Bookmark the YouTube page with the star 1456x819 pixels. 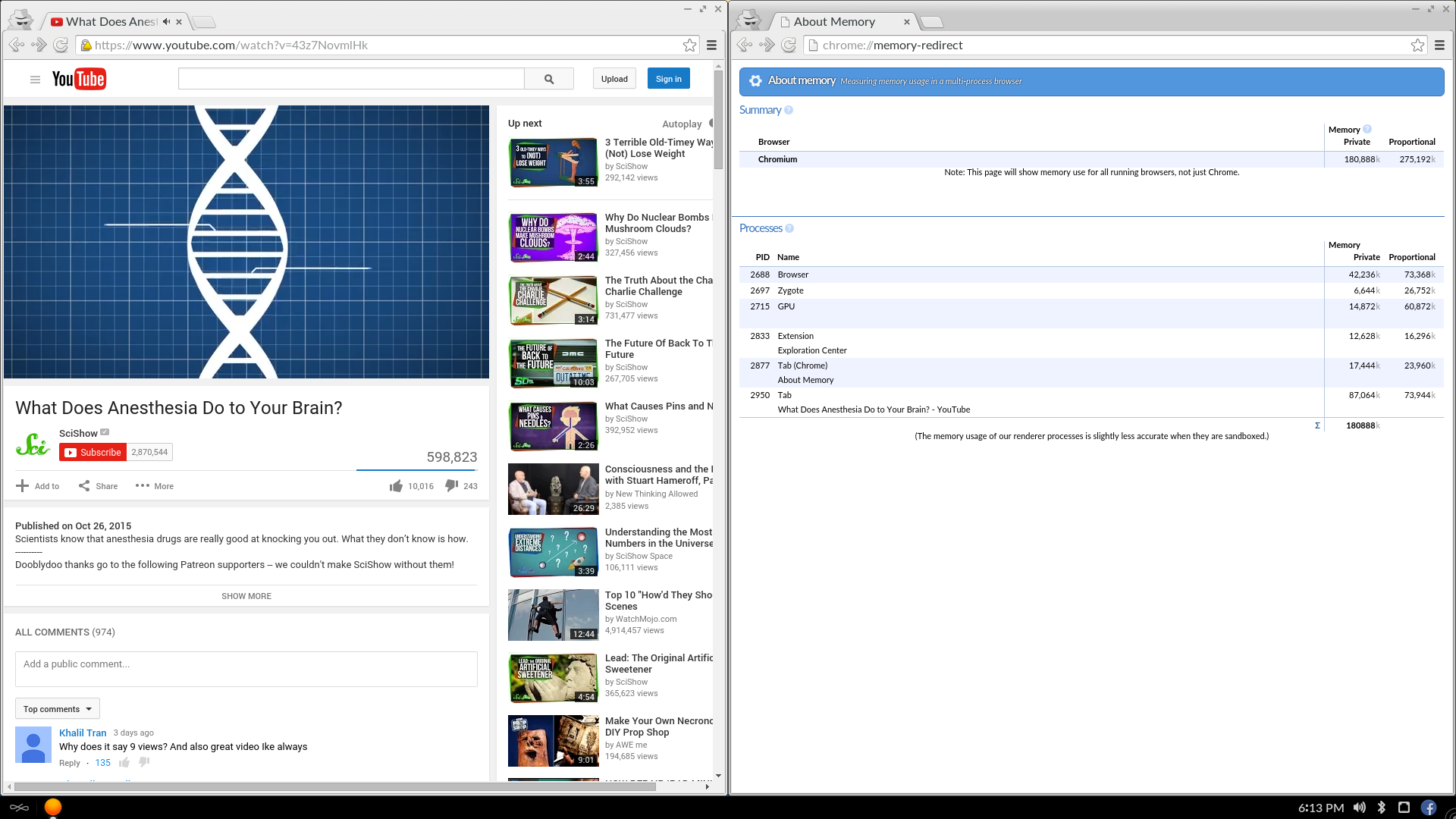(689, 45)
